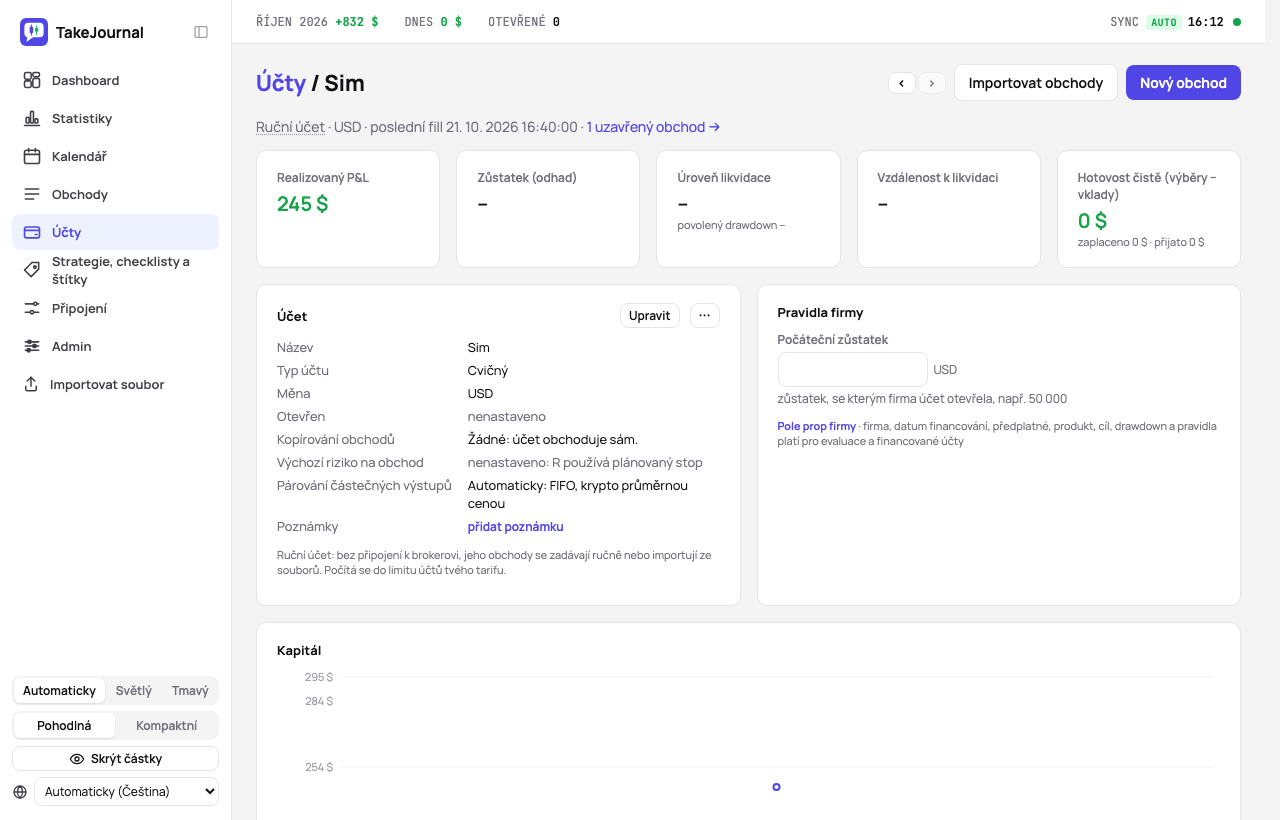Click the Účty card icon in sidebar
Viewport: 1280px width, 820px height.
click(32, 232)
